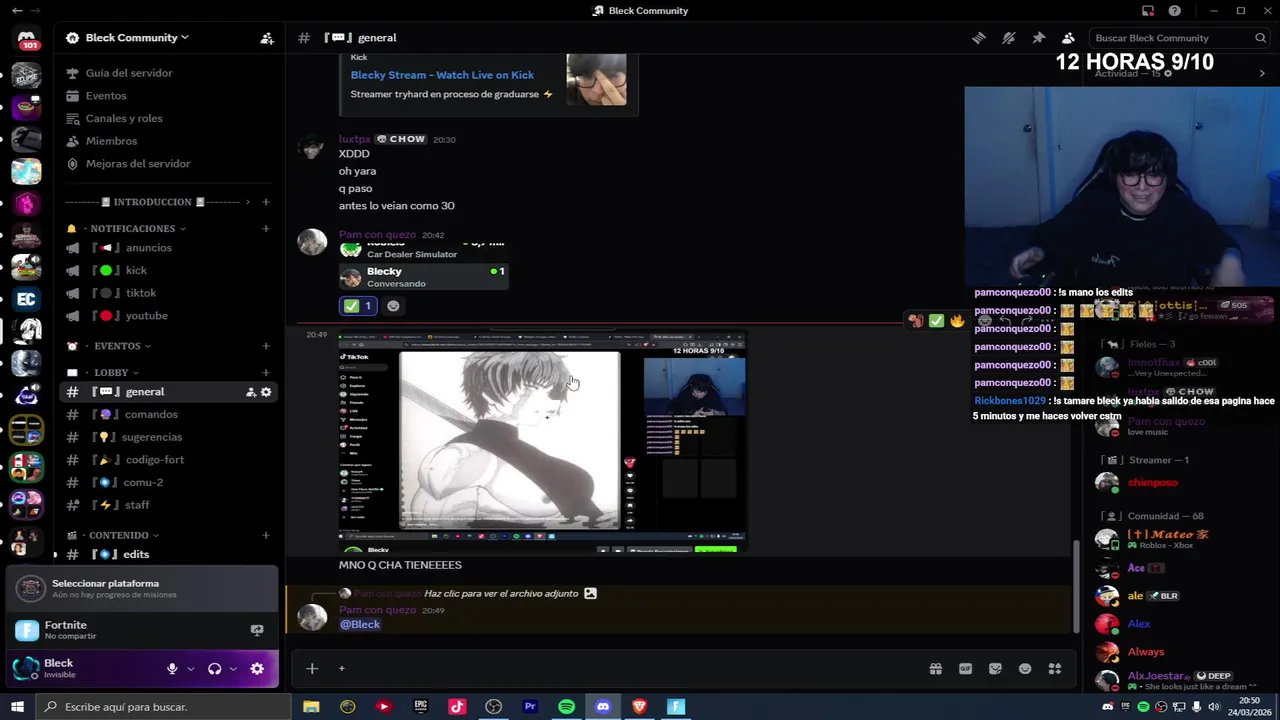
Task: Click the plus attach button in the message box
Action: pyautogui.click(x=312, y=669)
